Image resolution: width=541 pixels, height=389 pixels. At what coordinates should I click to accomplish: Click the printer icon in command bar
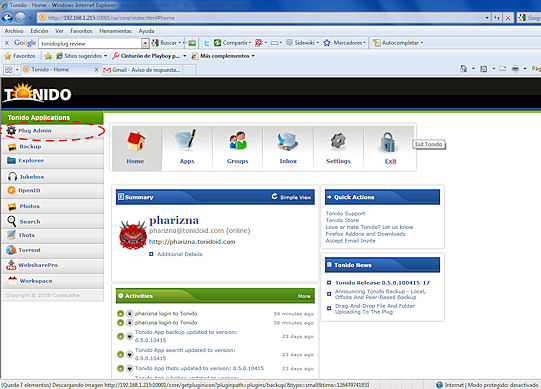pyautogui.click(x=515, y=69)
